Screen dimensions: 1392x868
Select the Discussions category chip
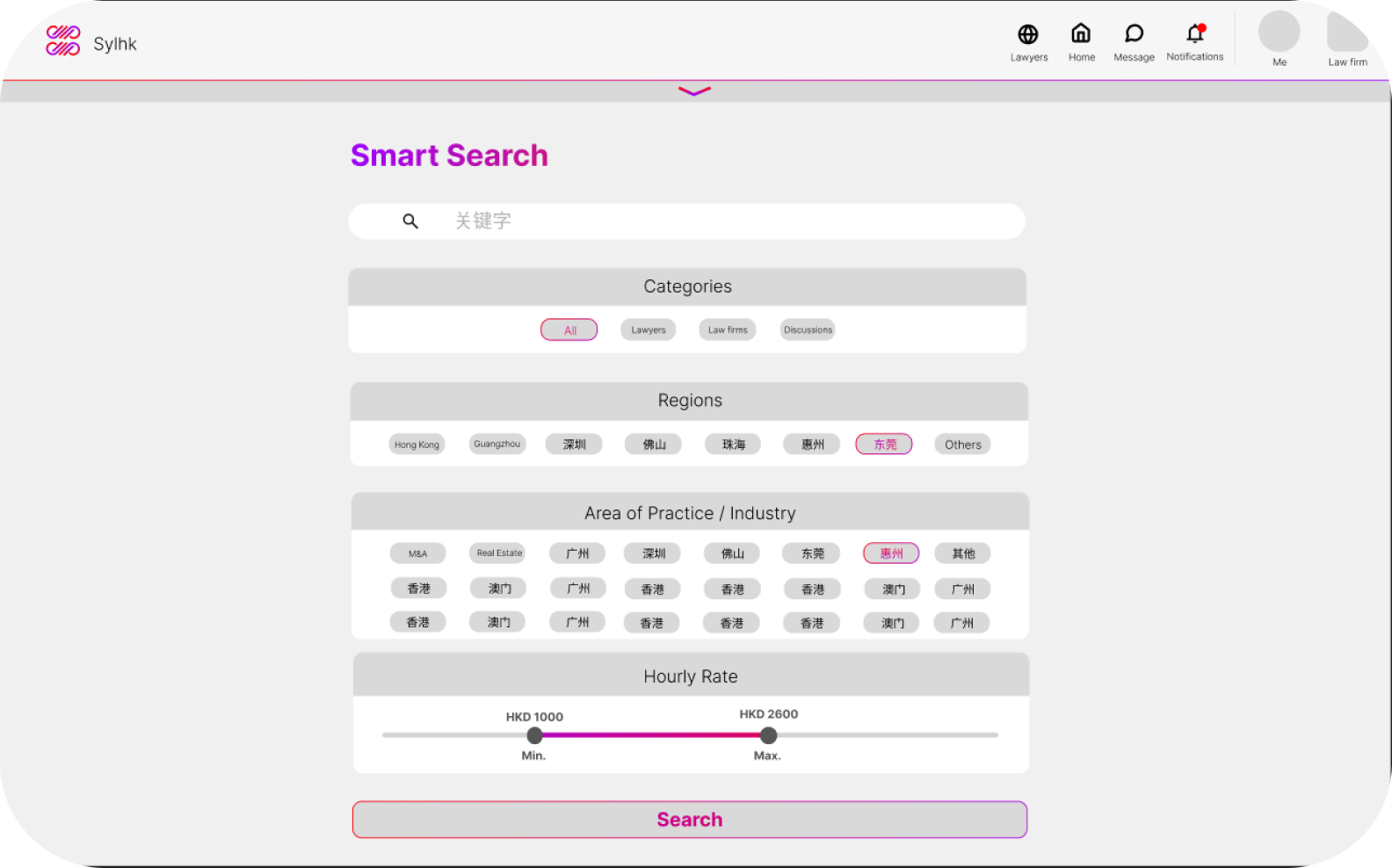tap(808, 330)
